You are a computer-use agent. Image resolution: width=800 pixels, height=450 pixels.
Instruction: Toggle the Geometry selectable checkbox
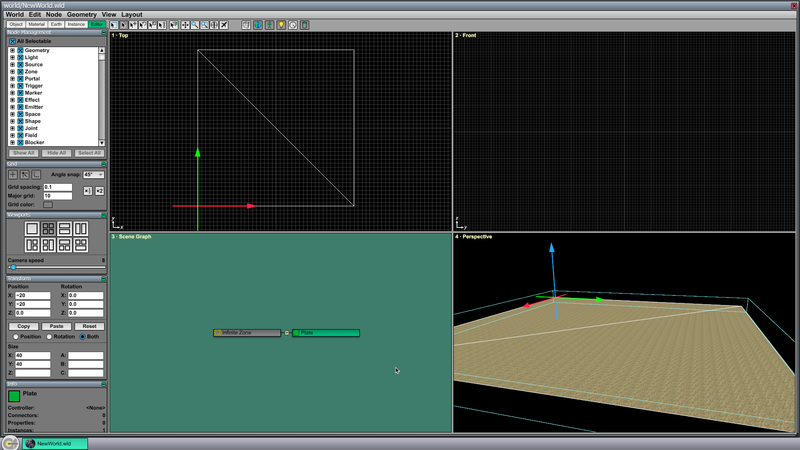[x=20, y=51]
